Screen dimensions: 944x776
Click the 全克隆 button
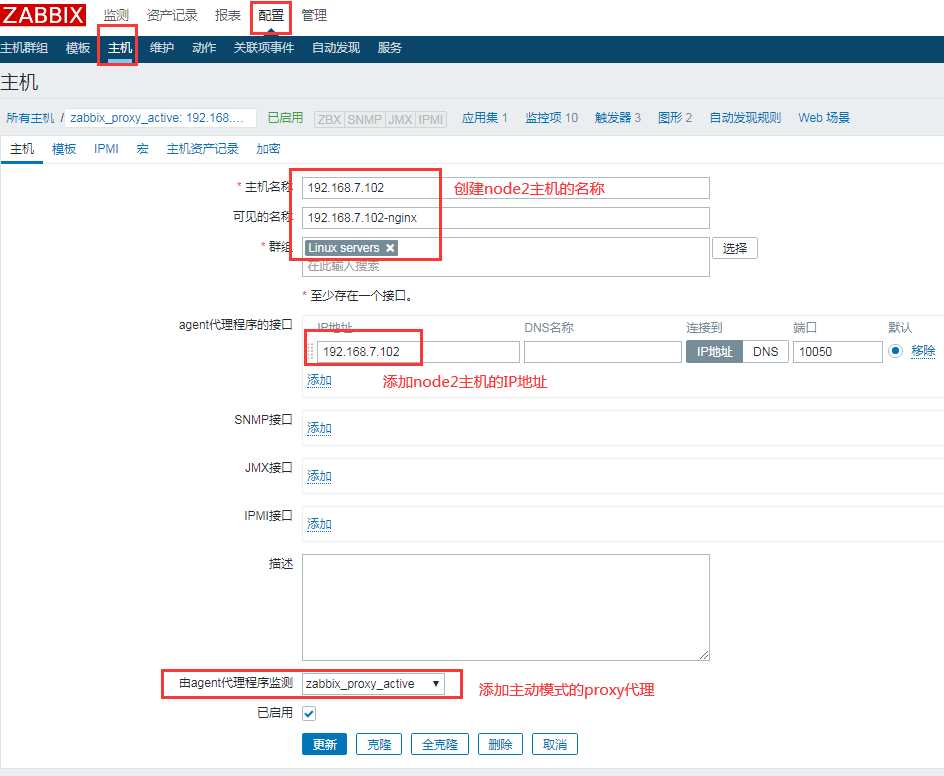click(440, 744)
